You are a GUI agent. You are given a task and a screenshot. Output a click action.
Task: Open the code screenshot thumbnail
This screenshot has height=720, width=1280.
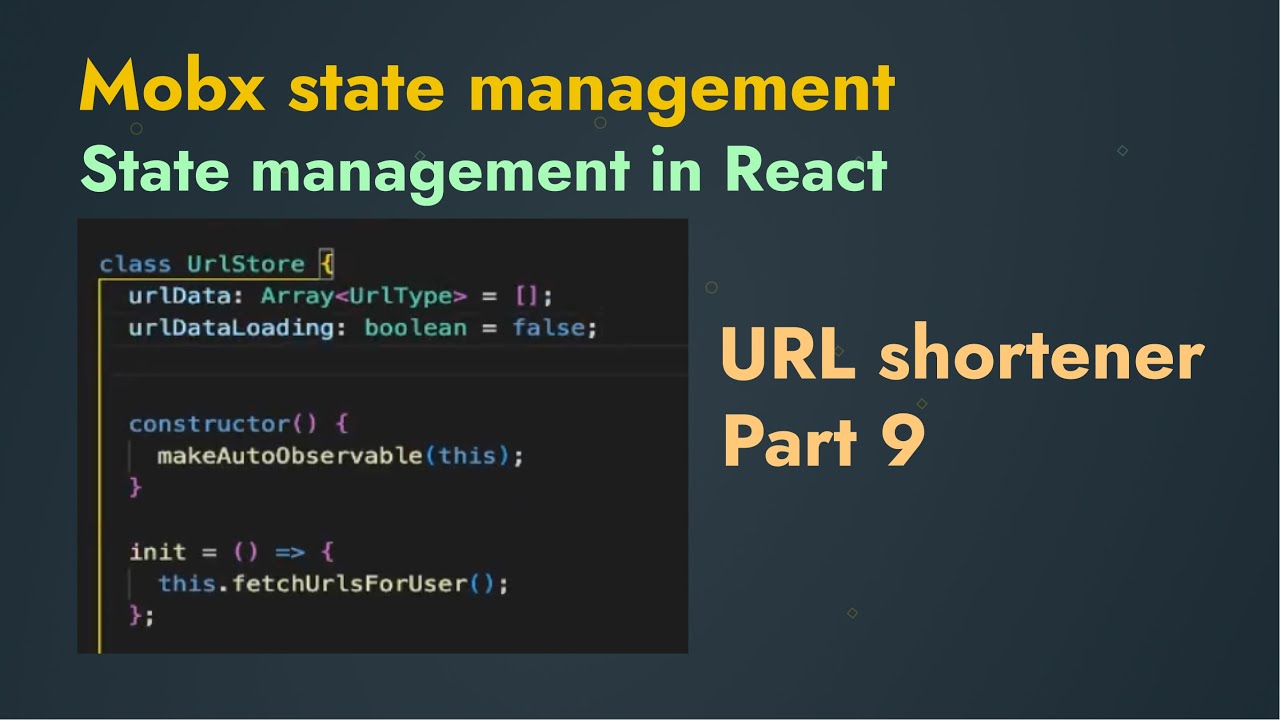click(x=383, y=436)
